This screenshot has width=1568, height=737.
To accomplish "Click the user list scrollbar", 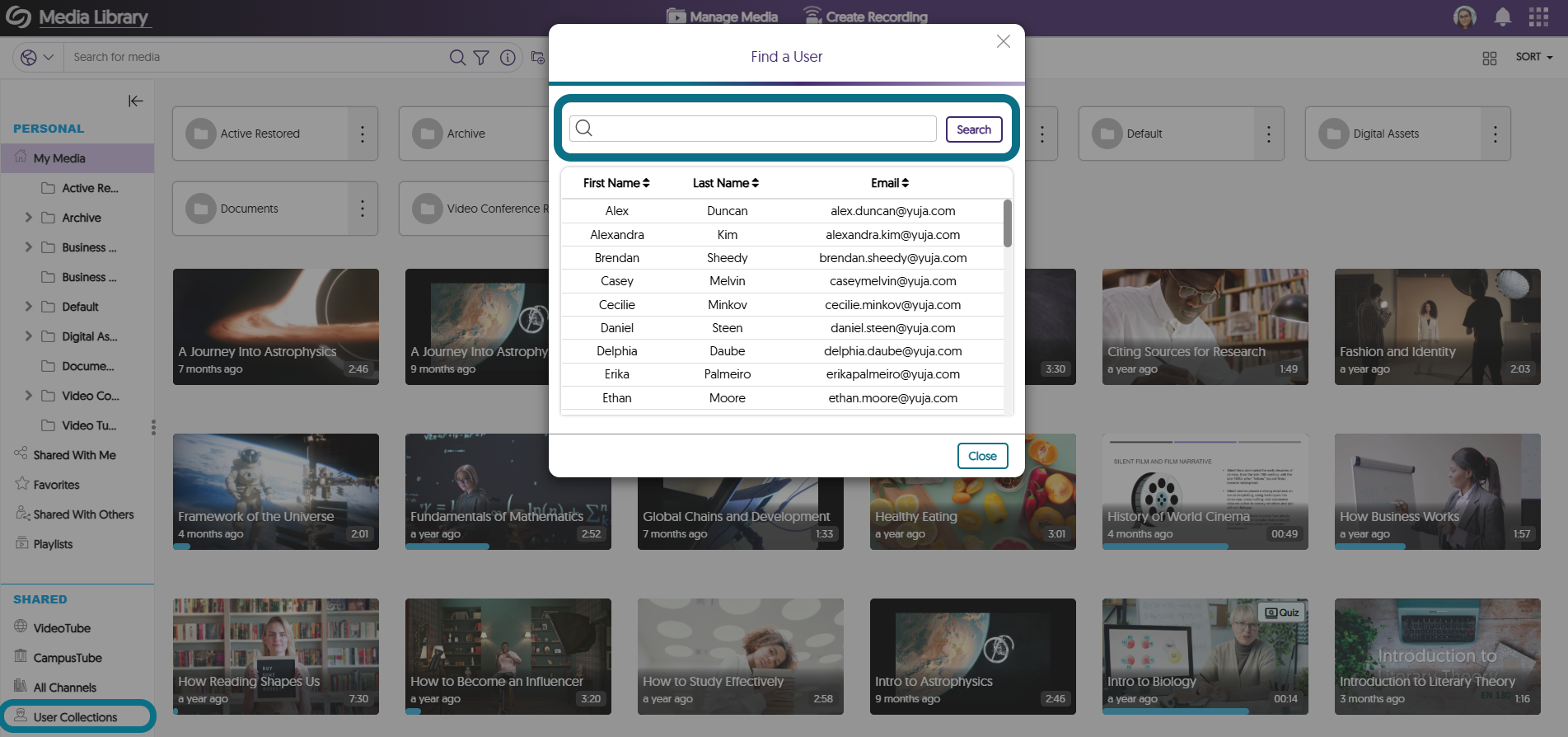I will coord(1007,223).
